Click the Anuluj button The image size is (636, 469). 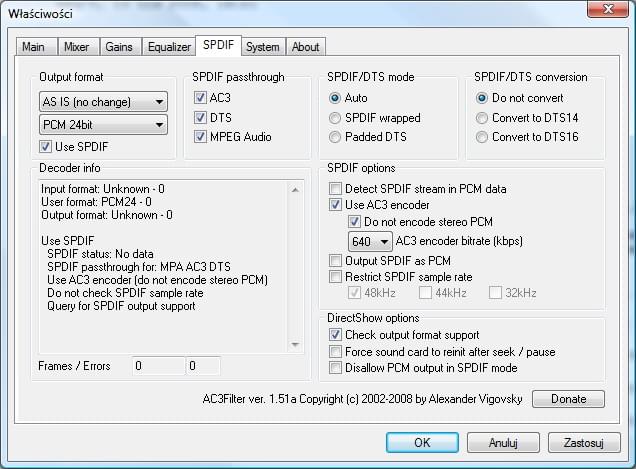(x=503, y=442)
